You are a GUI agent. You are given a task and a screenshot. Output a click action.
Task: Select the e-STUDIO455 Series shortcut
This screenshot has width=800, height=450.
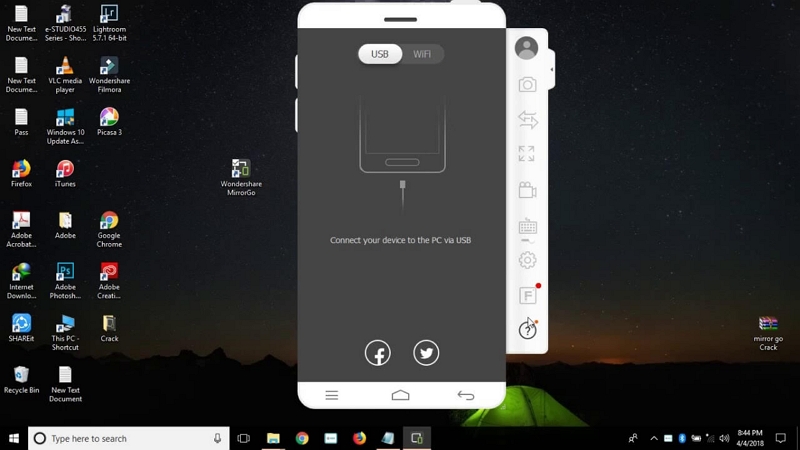click(x=65, y=23)
